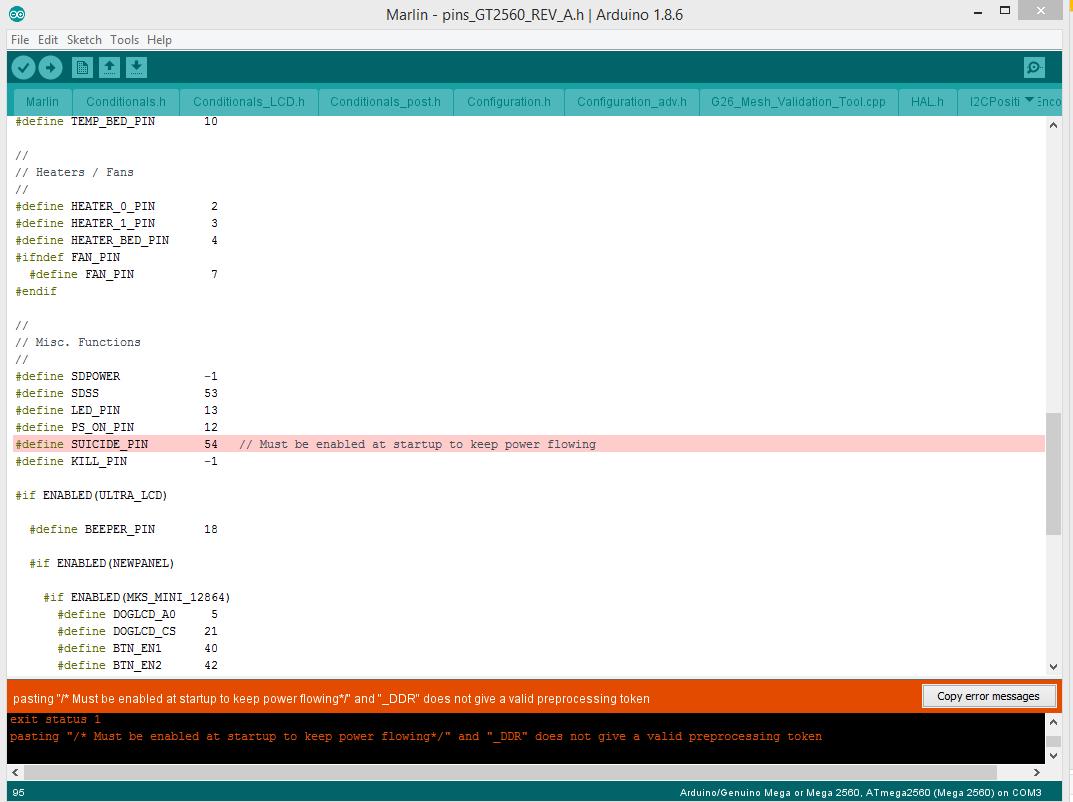The width and height of the screenshot is (1073, 802).
Task: Click the #ifndef FAN_PIN line
Action: click(68, 257)
